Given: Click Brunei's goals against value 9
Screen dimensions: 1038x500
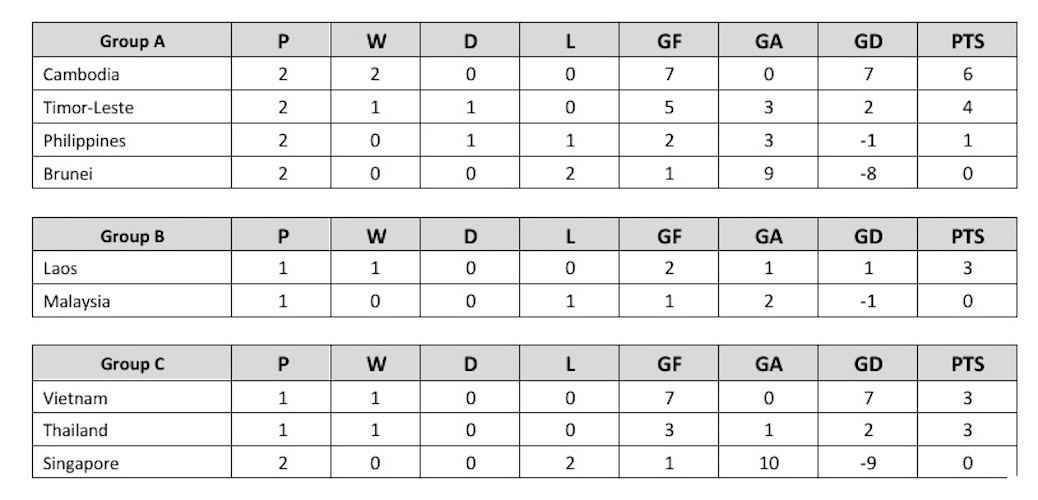Looking at the screenshot, I should point(768,173).
